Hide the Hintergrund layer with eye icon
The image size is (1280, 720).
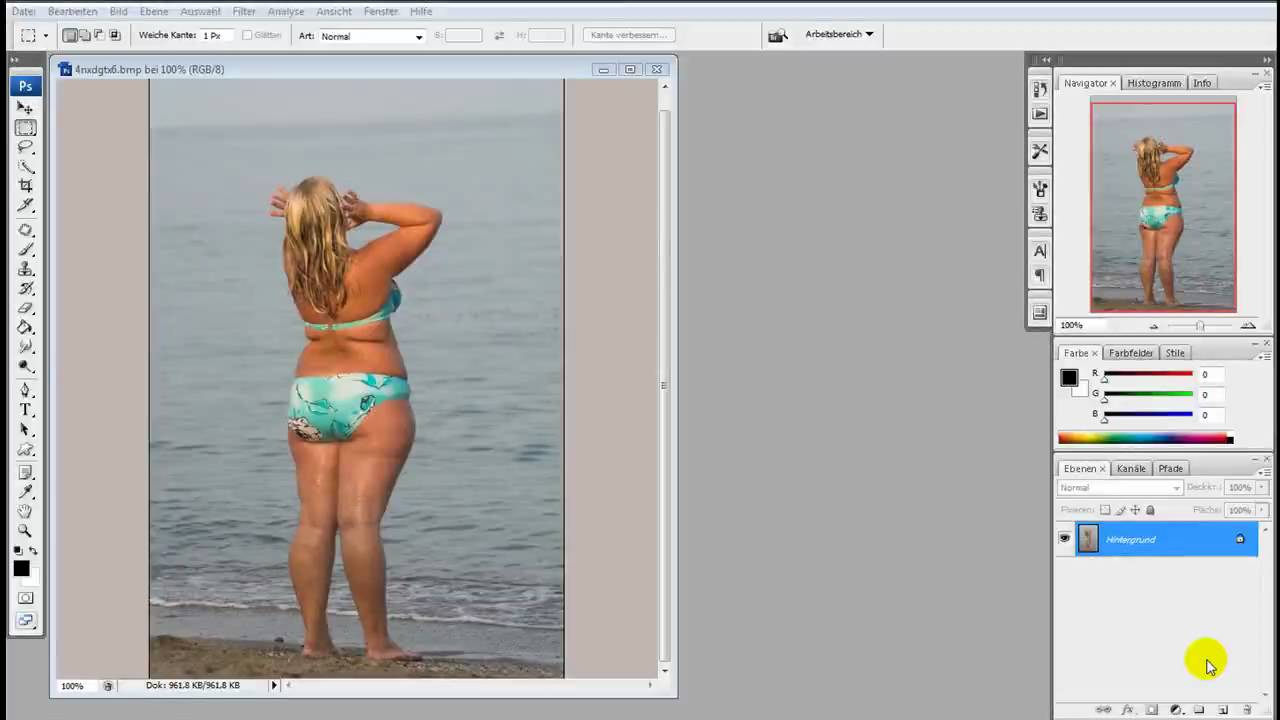coord(1064,539)
